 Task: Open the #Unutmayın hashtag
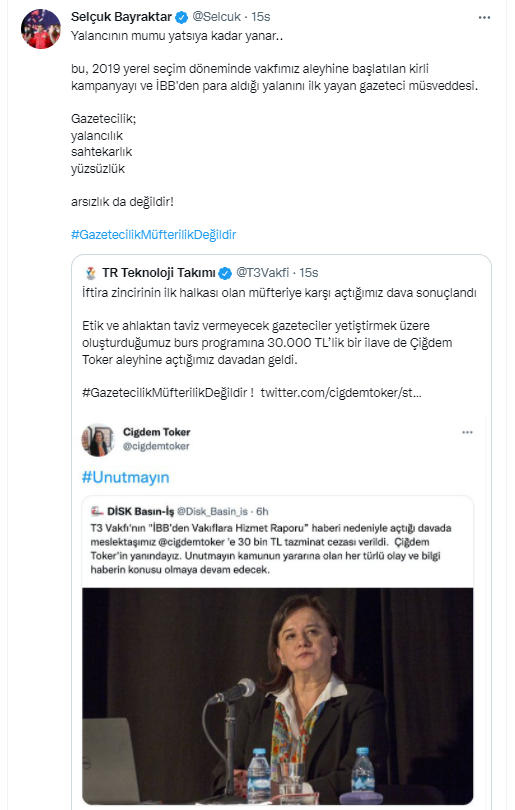click(x=126, y=477)
